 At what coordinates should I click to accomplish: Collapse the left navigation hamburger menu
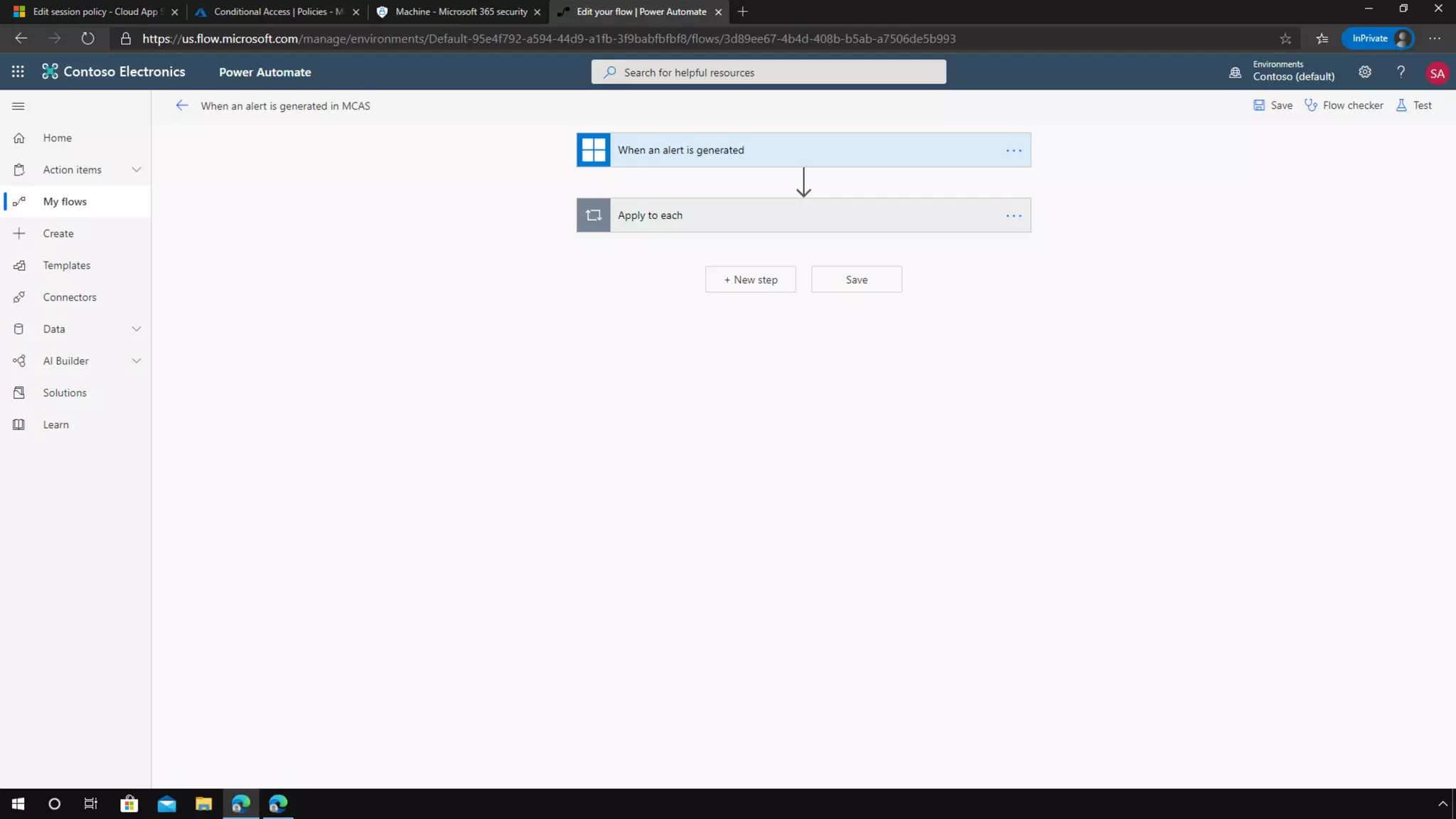click(18, 106)
